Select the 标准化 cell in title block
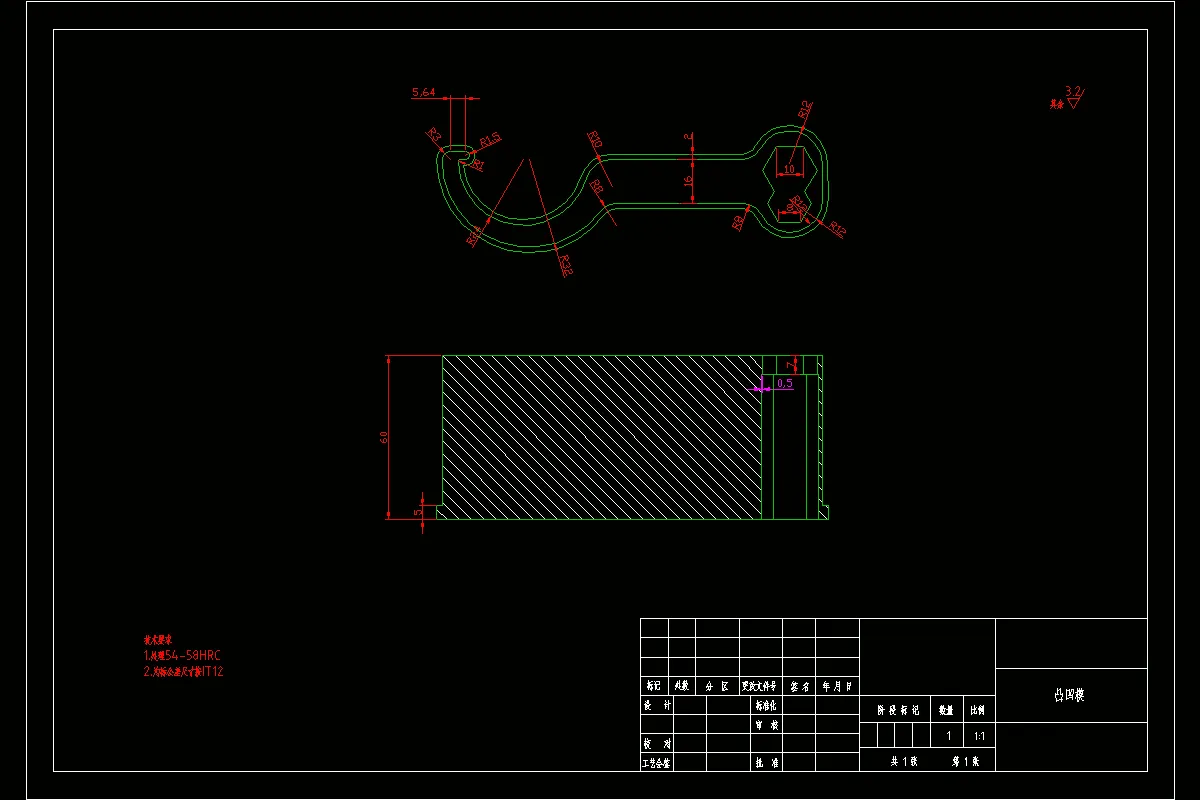 (766, 704)
